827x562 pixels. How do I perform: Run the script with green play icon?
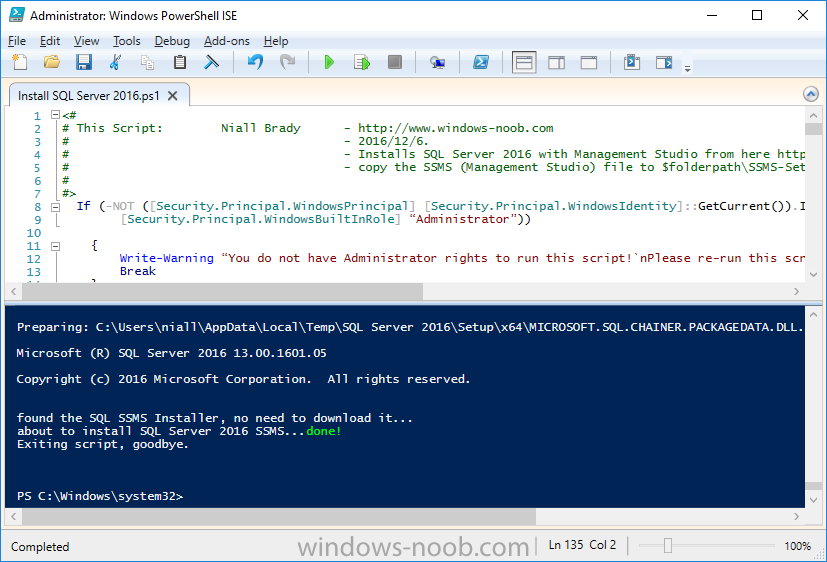329,62
